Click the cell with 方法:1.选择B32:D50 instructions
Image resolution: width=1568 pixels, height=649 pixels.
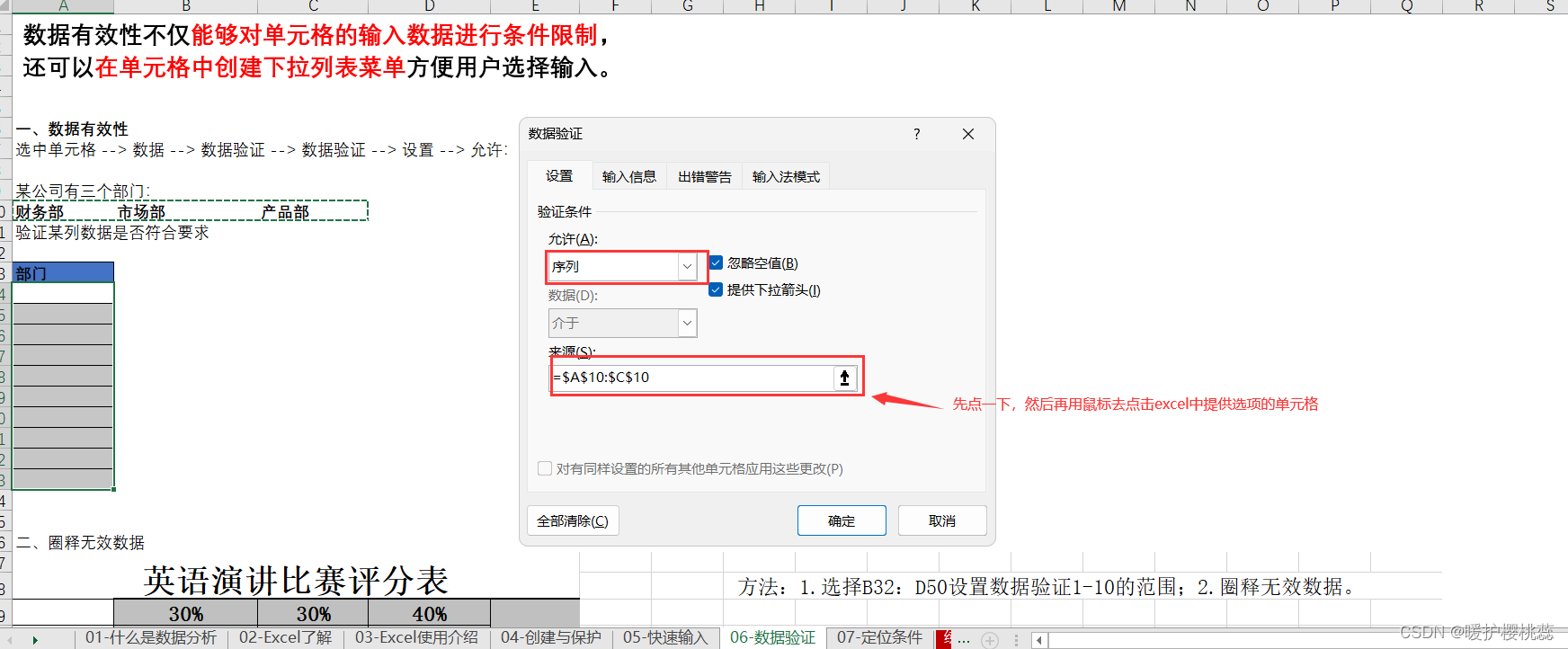pyautogui.click(x=1047, y=587)
